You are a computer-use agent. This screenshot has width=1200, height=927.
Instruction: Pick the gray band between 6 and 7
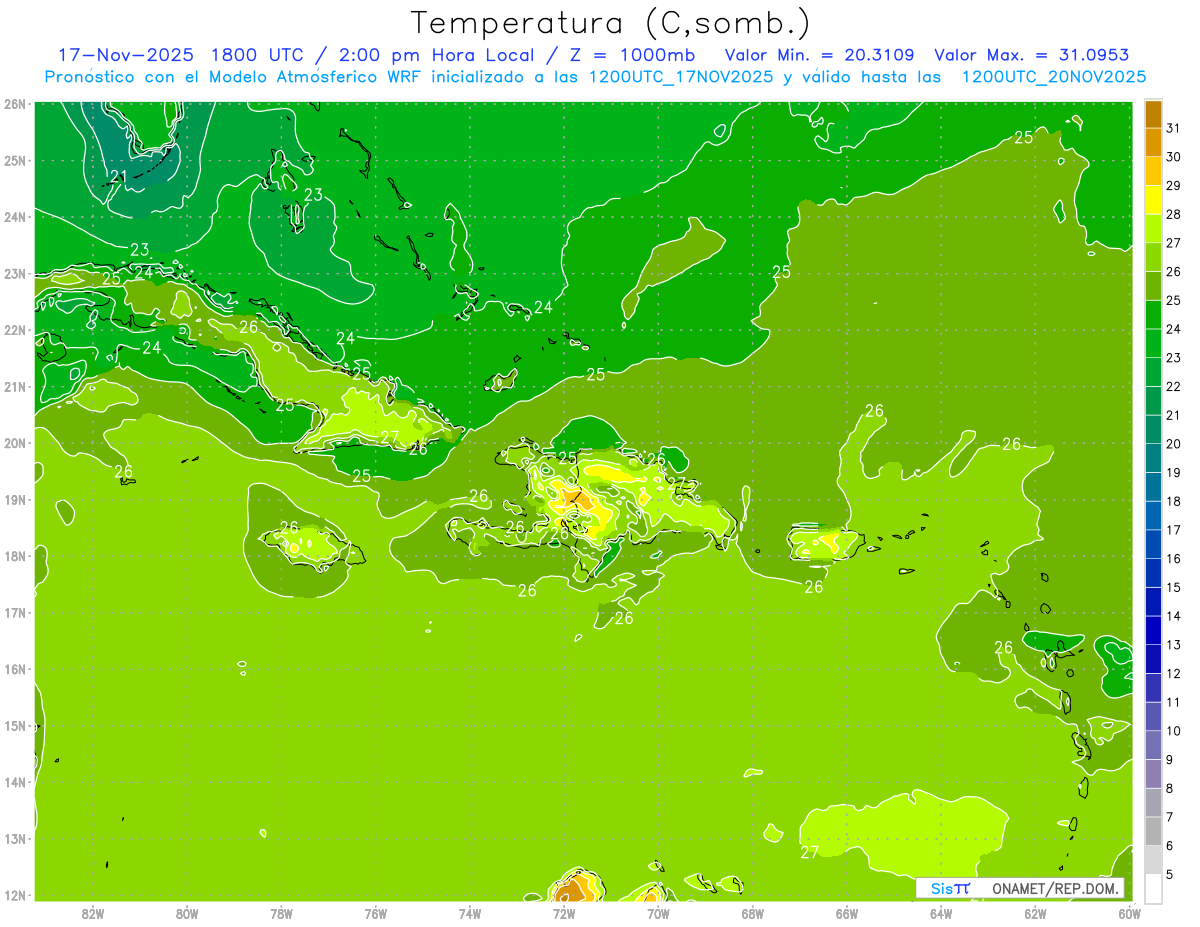pyautogui.click(x=1154, y=832)
